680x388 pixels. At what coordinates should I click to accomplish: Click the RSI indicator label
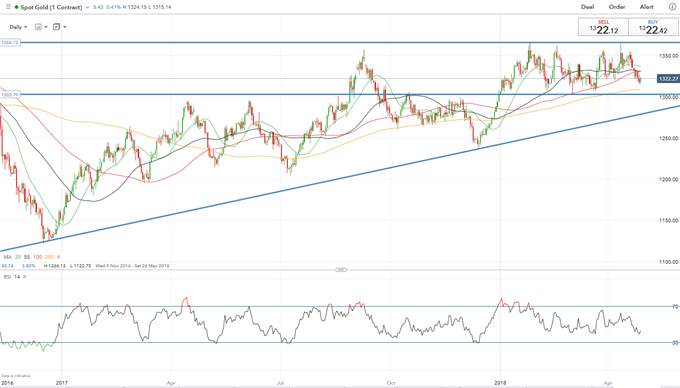coord(7,277)
